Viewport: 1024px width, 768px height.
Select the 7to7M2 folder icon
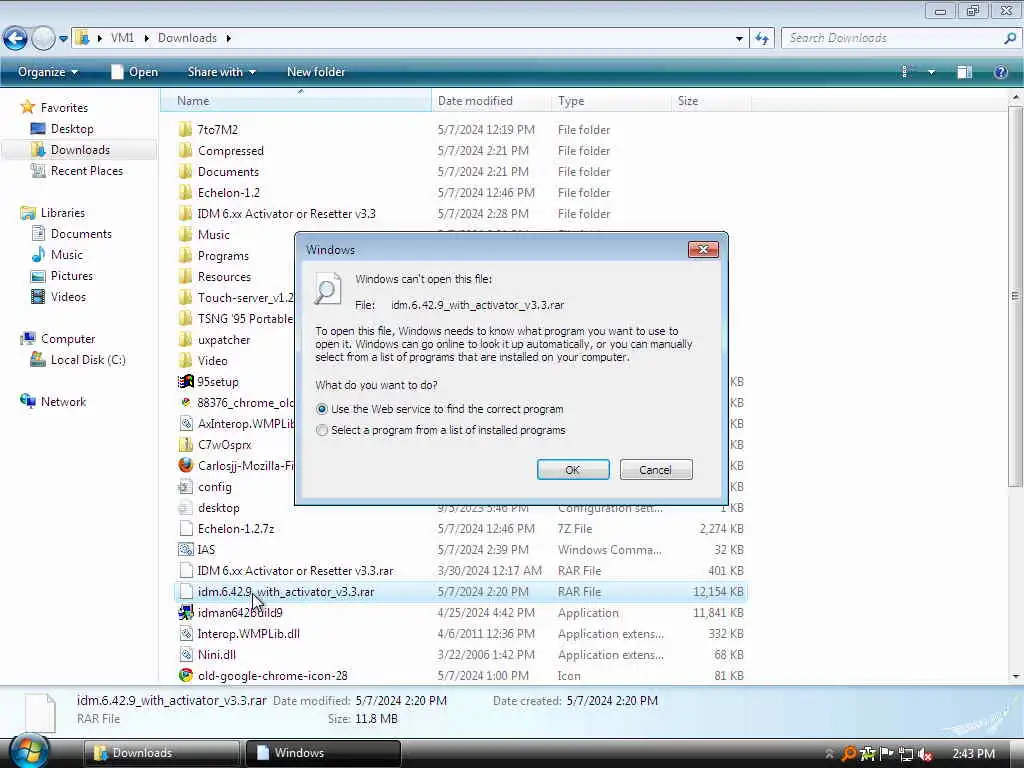185,129
